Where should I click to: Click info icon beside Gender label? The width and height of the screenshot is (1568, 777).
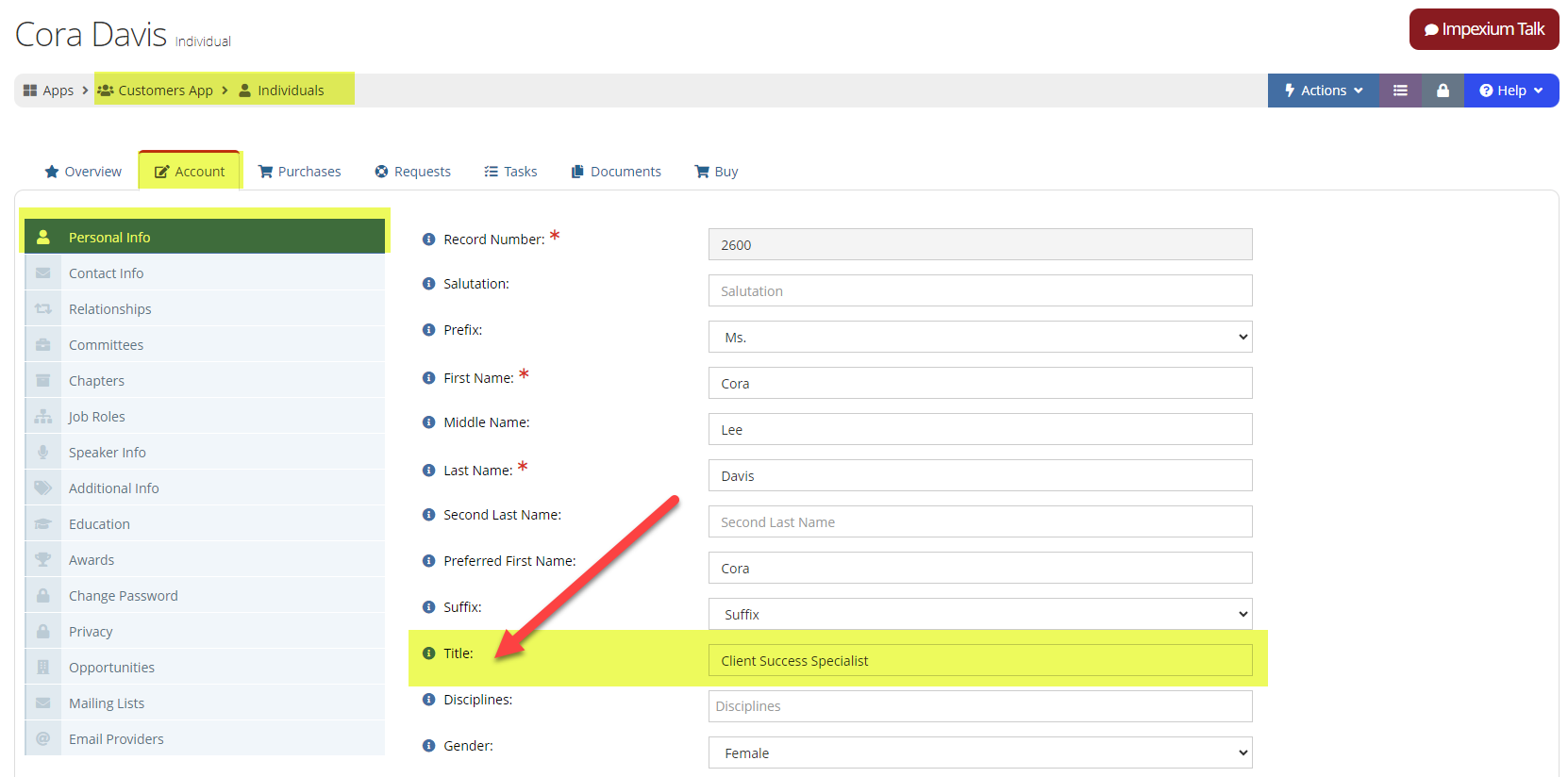click(x=428, y=746)
